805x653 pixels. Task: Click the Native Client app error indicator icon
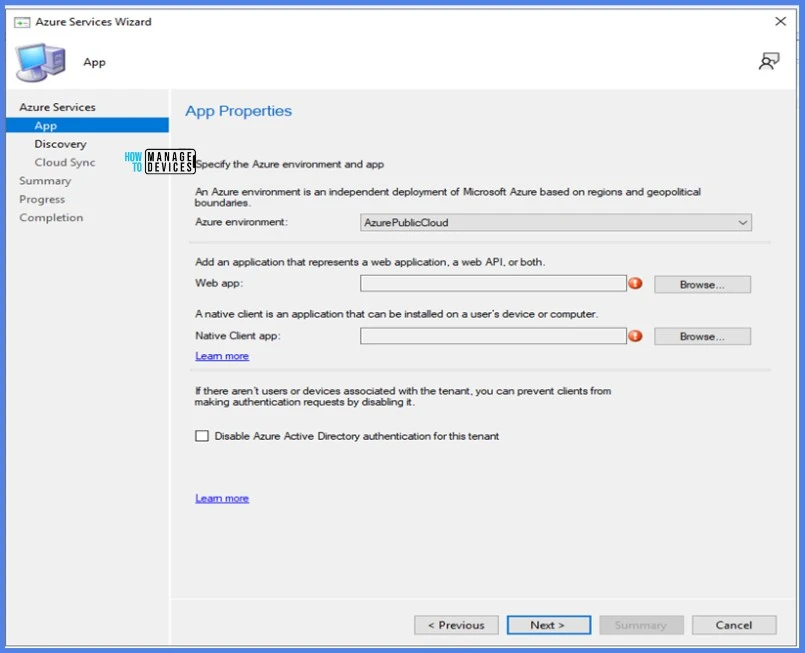[x=636, y=335]
